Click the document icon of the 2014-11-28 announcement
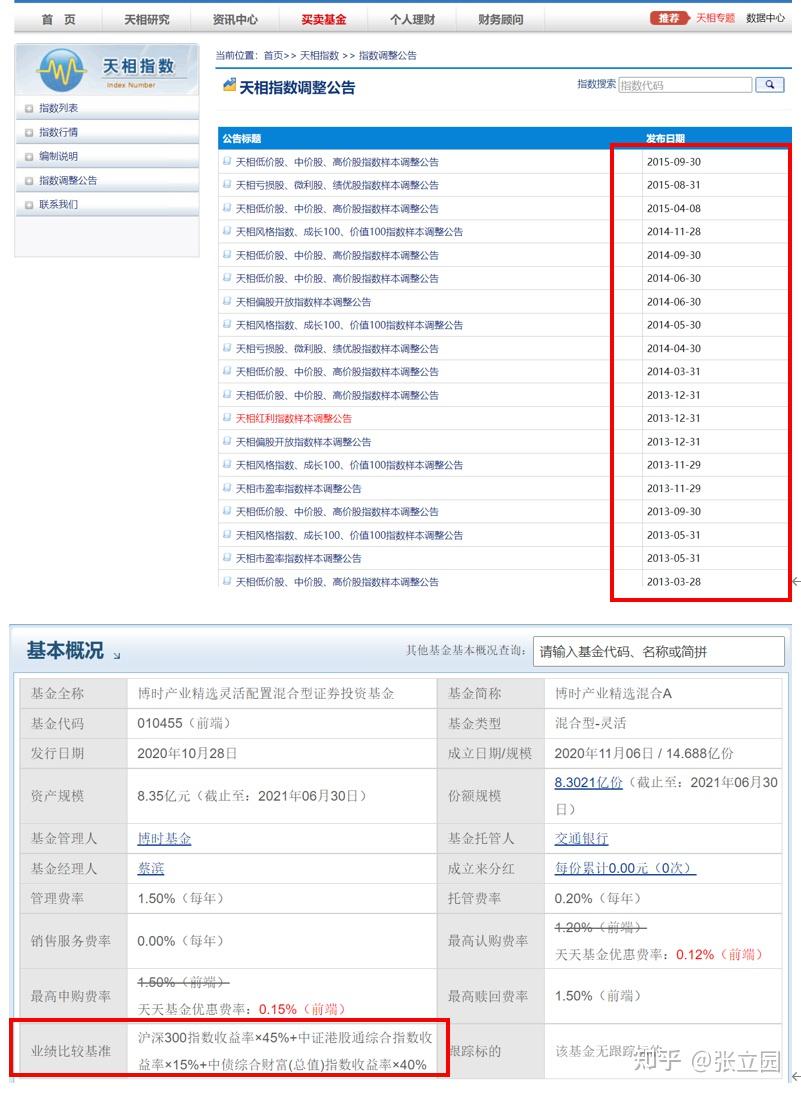The height and width of the screenshot is (1094, 801). pos(227,231)
